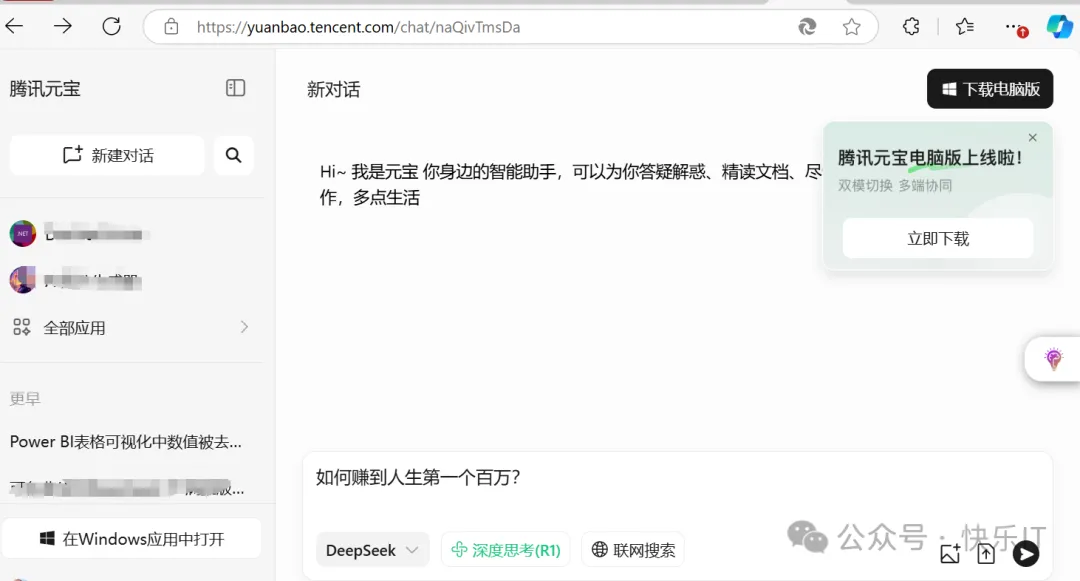Collapse the sidebar with the panel icon

click(236, 88)
